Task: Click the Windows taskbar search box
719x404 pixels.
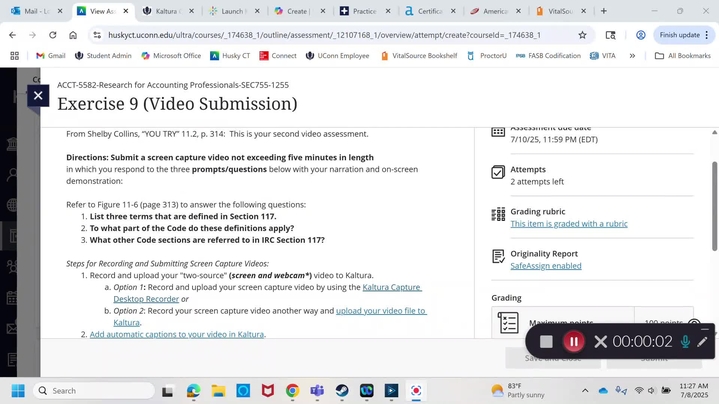Action: (x=95, y=391)
